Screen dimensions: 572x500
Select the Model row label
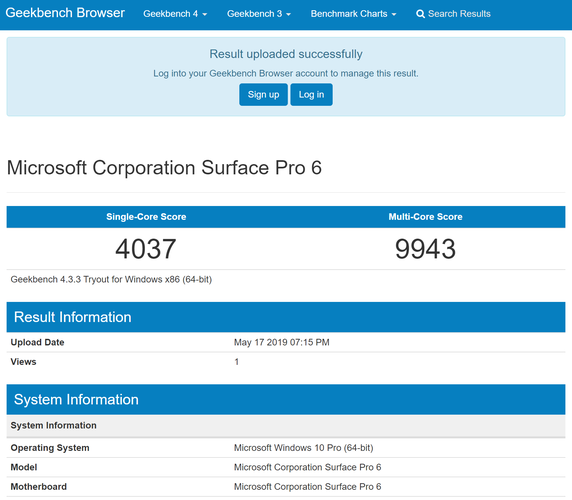pyautogui.click(x=24, y=467)
